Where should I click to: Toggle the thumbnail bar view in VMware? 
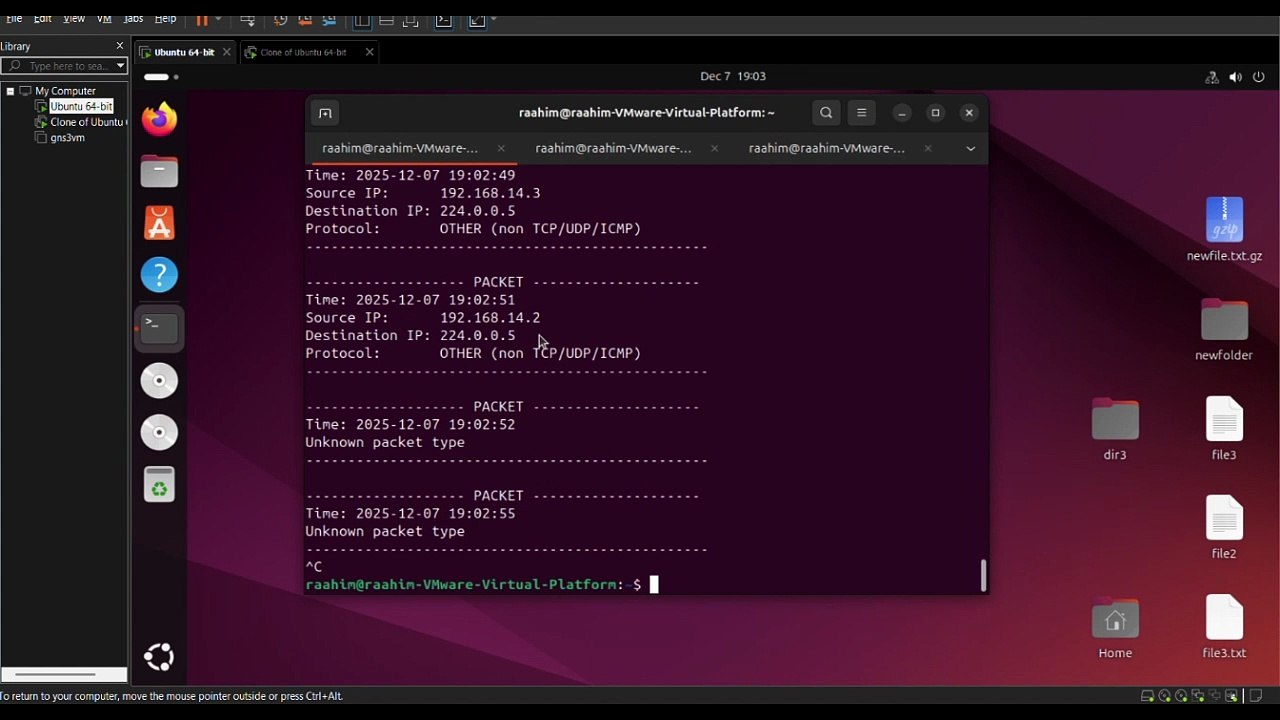pyautogui.click(x=386, y=19)
